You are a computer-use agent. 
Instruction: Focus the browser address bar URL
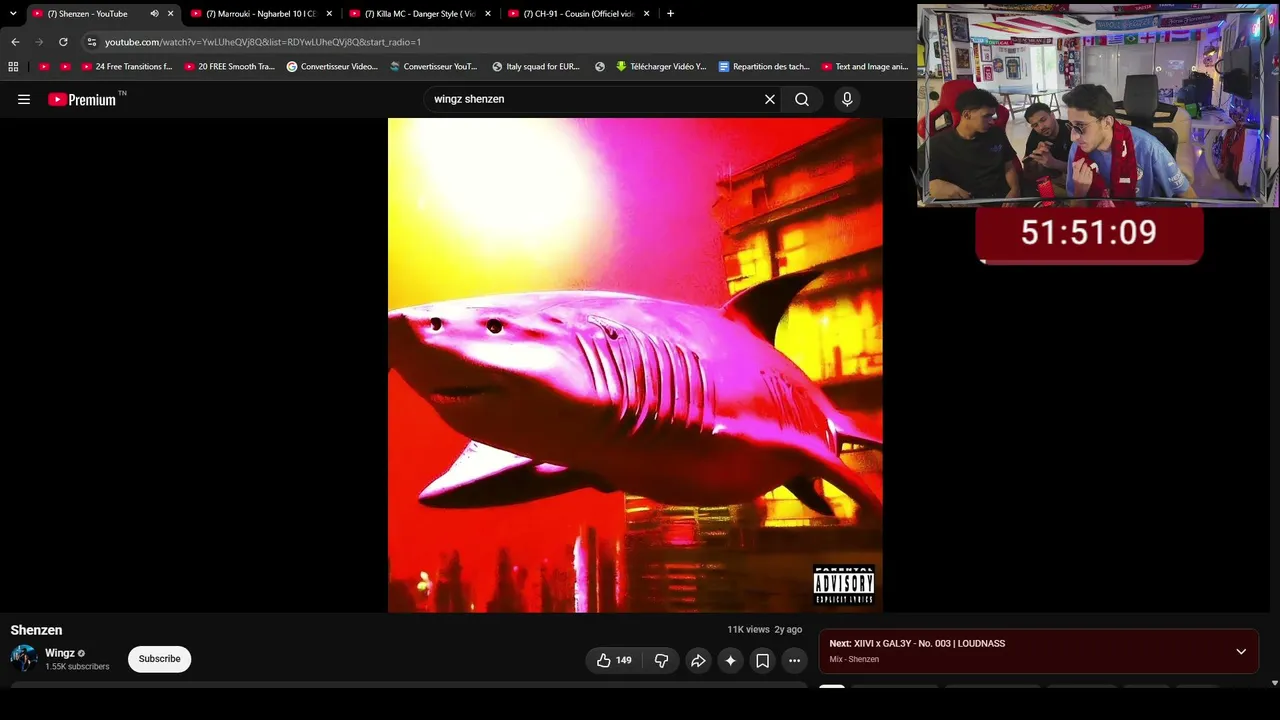[263, 42]
